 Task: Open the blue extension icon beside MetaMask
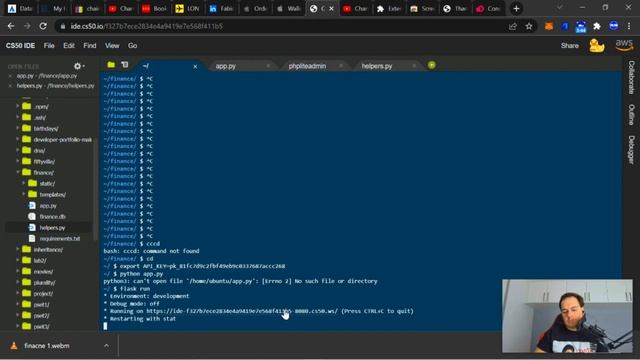point(565,26)
